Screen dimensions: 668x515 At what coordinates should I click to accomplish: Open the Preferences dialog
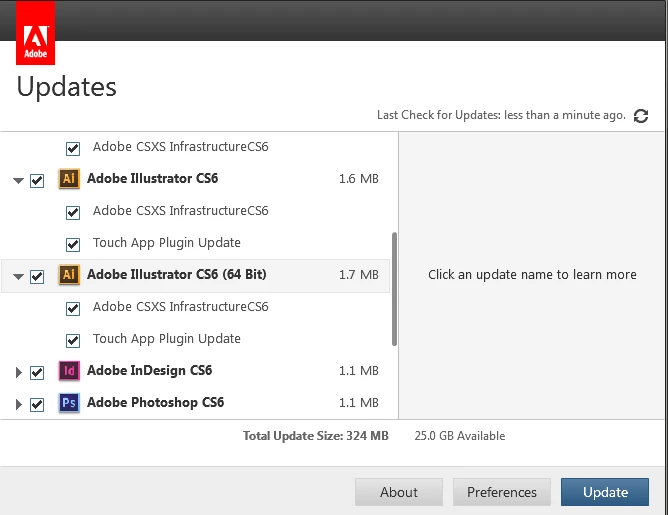502,492
